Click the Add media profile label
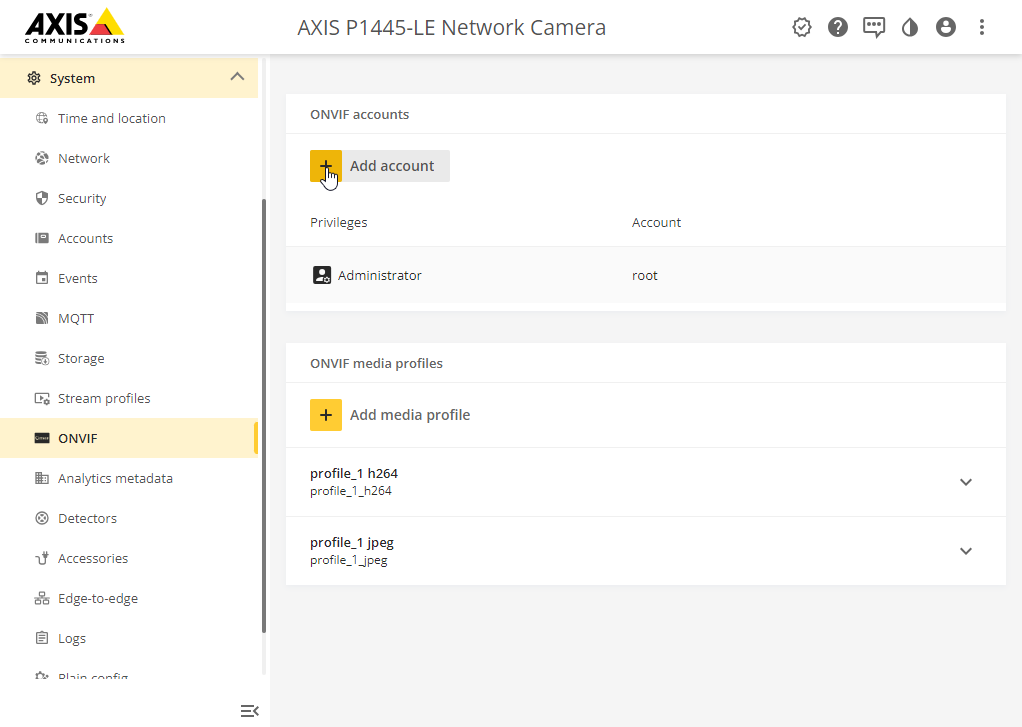Screen dimensions: 1022x727 tap(410, 415)
